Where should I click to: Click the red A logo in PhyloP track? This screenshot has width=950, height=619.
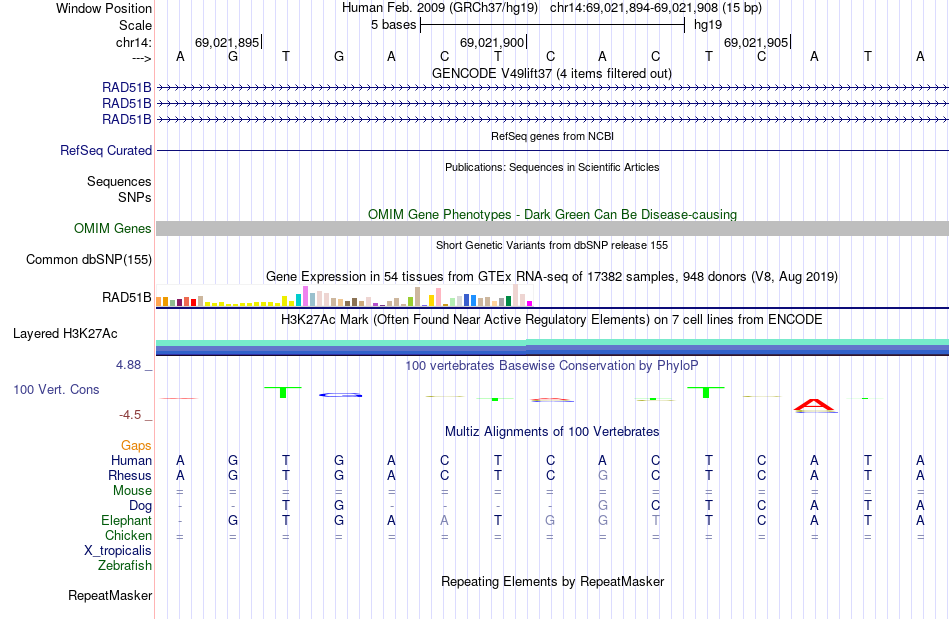coord(815,406)
